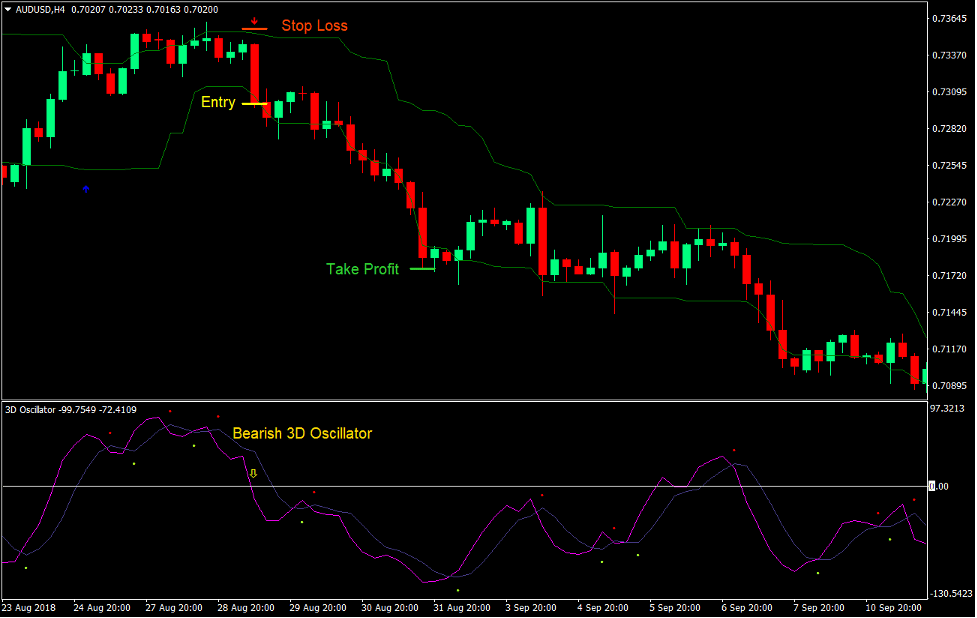This screenshot has width=977, height=618.
Task: Click the orange Stop Loss text label
Action: (315, 25)
